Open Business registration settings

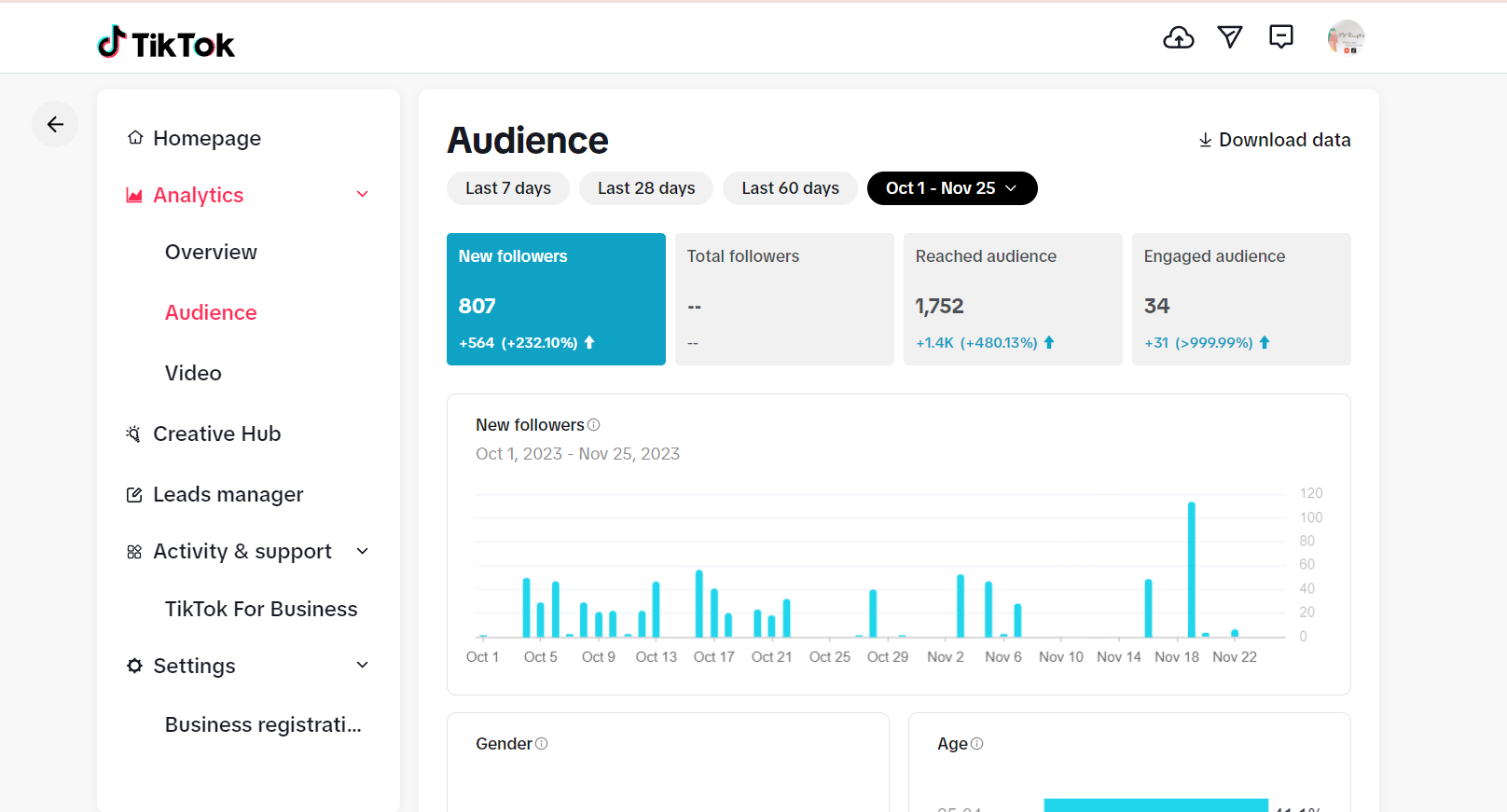(263, 725)
